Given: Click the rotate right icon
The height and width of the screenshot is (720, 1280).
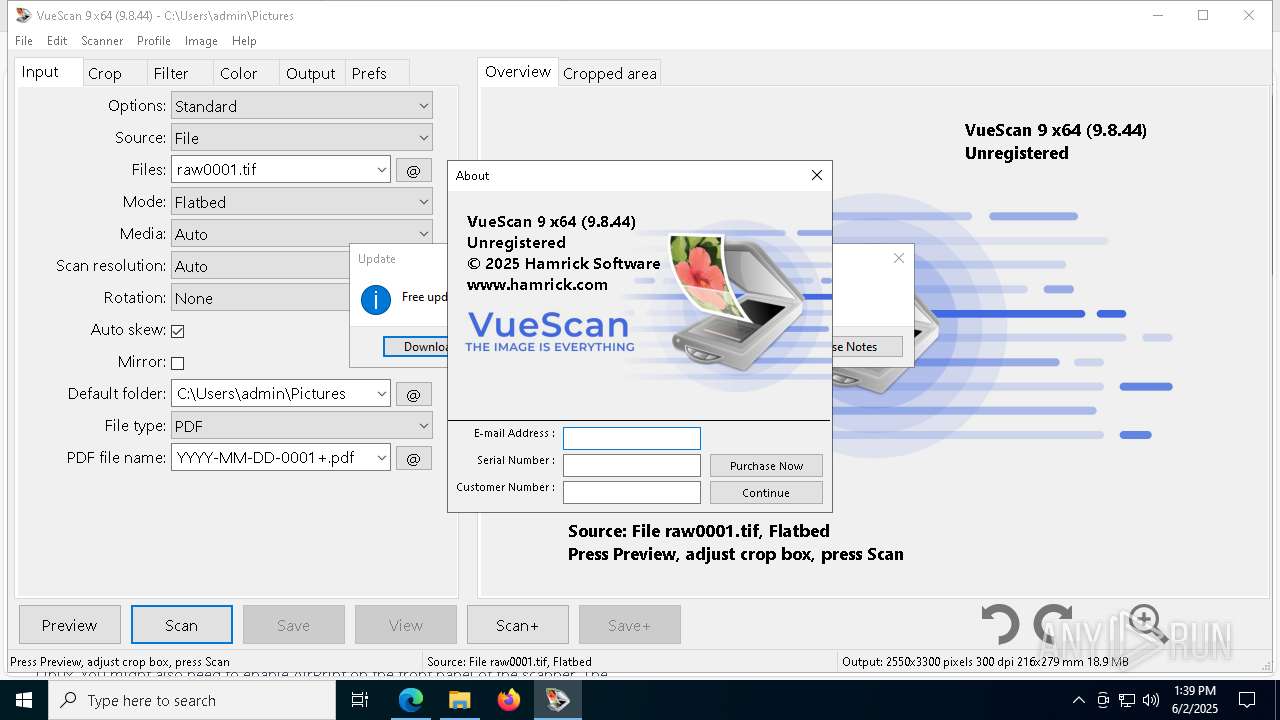Looking at the screenshot, I should 1052,625.
